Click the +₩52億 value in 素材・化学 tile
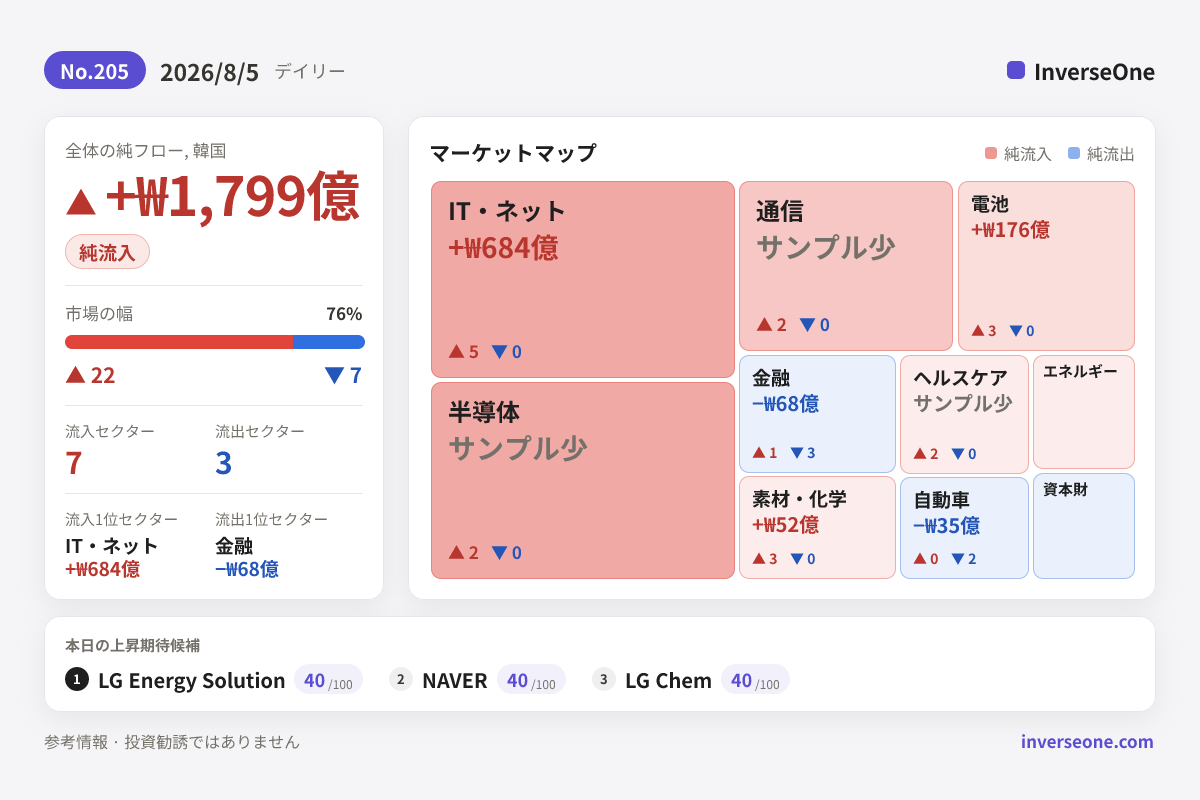 (785, 524)
